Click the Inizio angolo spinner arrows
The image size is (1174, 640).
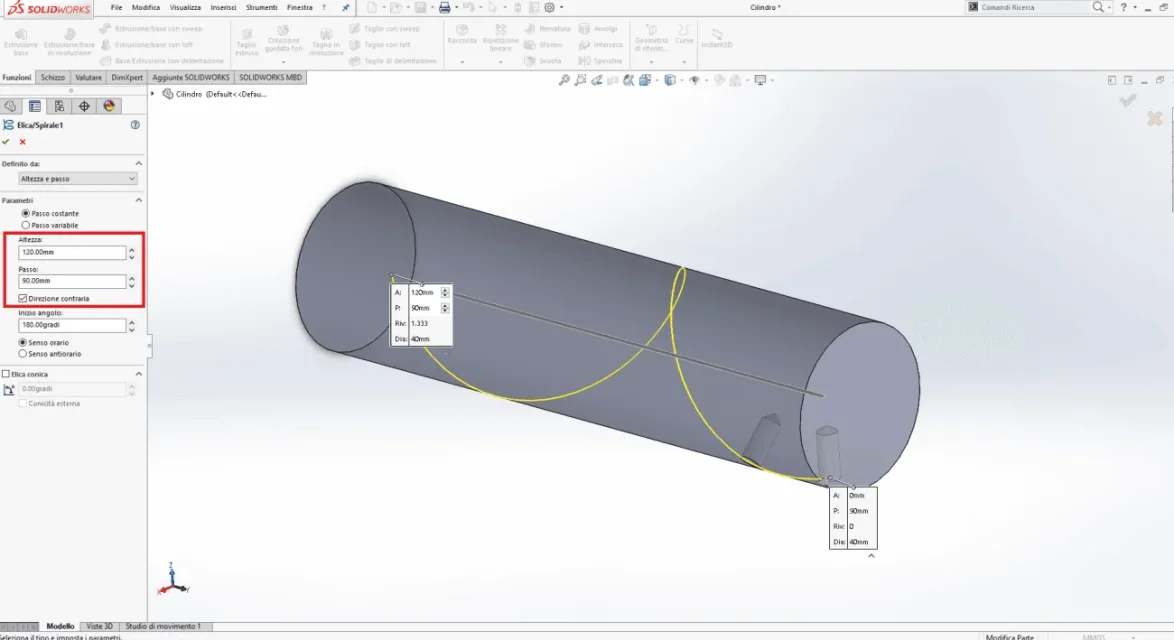[x=132, y=326]
